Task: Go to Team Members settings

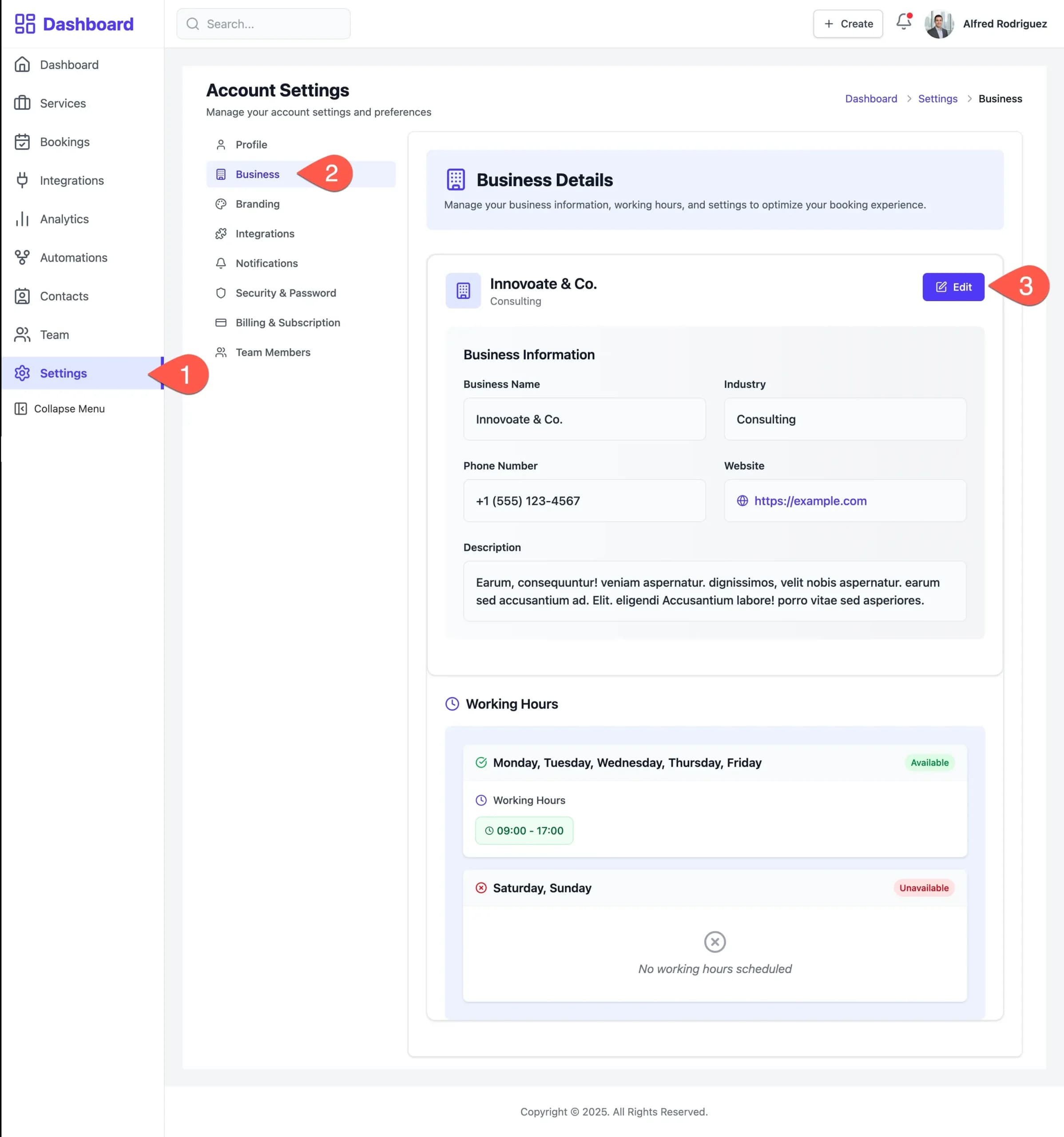Action: coord(273,352)
